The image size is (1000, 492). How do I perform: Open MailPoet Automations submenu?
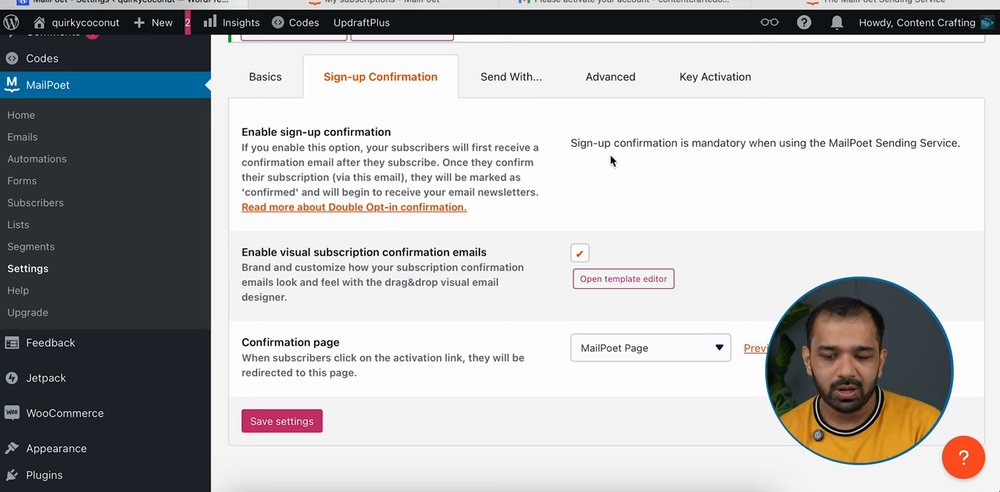[37, 159]
